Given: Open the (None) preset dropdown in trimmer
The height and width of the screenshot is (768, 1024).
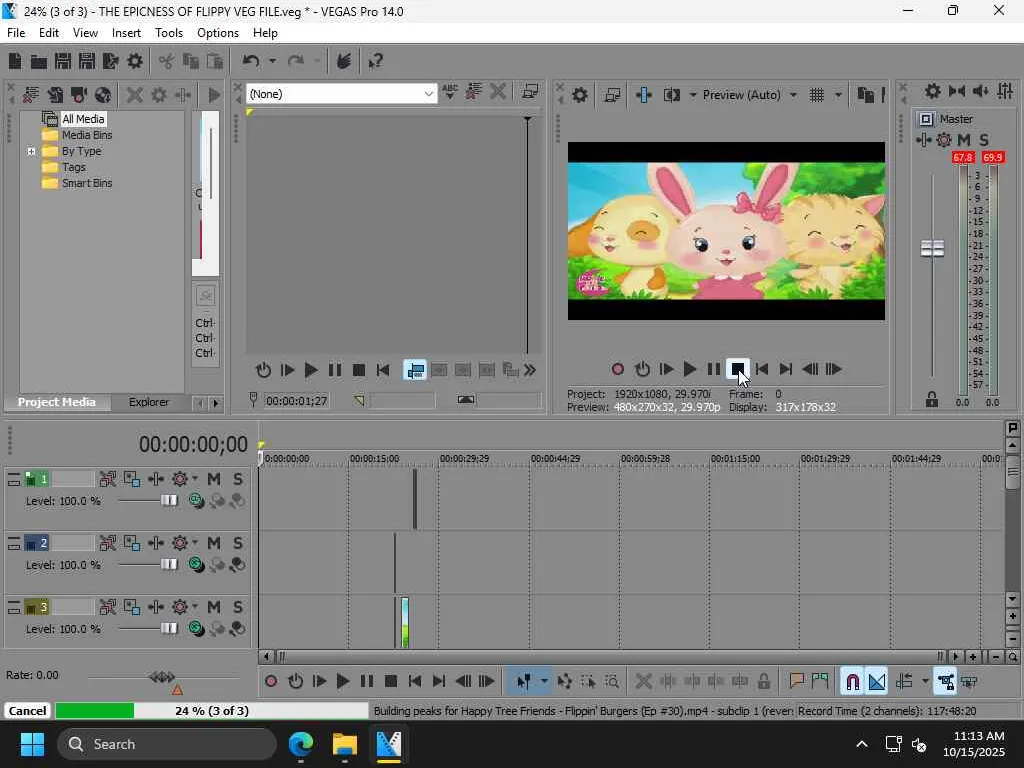Looking at the screenshot, I should tap(429, 94).
